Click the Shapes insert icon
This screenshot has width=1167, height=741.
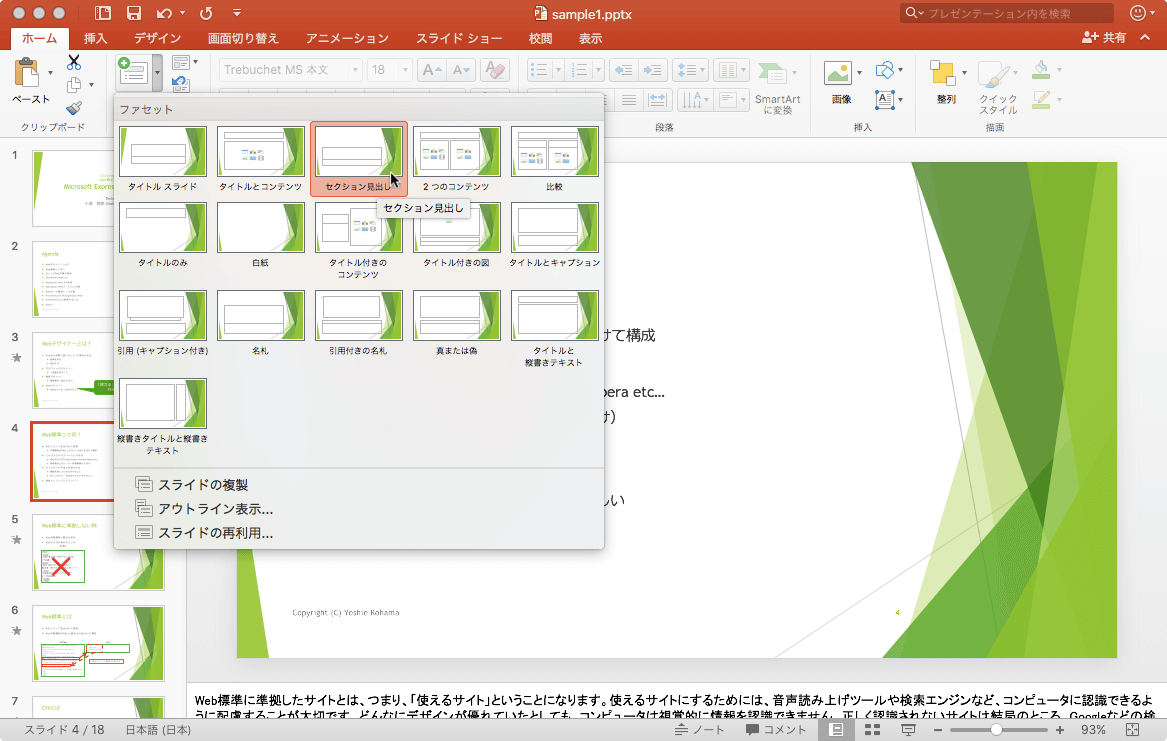pyautogui.click(x=884, y=70)
